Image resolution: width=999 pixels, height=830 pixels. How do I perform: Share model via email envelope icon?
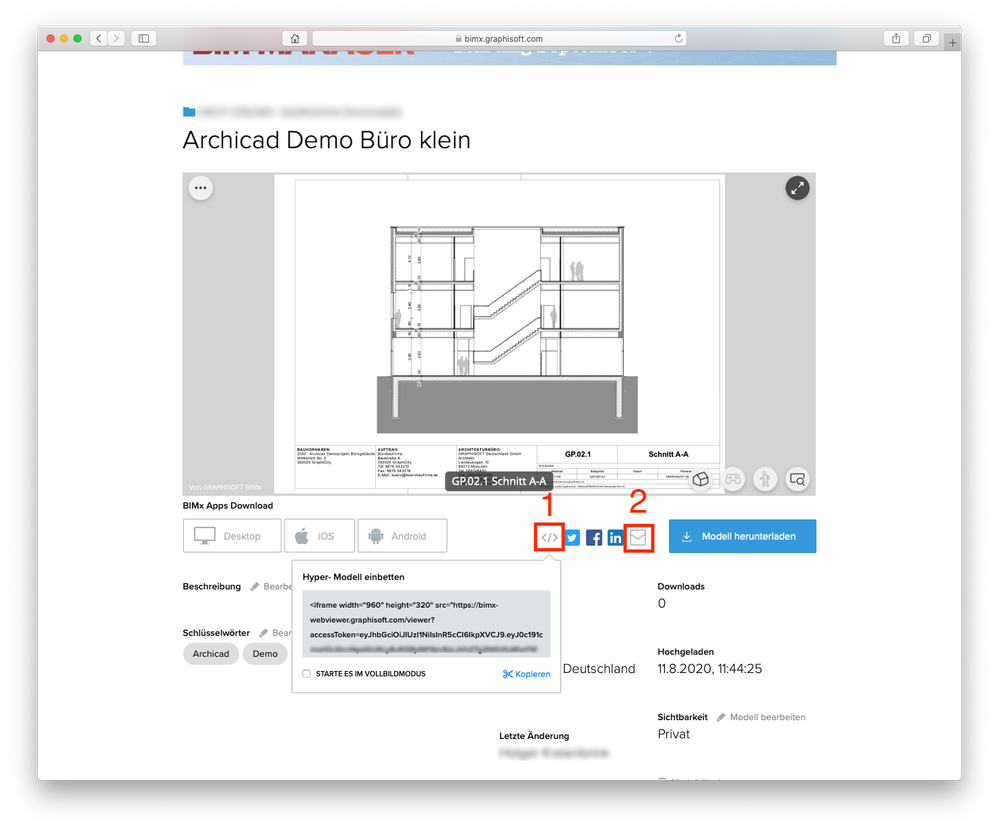tap(638, 538)
